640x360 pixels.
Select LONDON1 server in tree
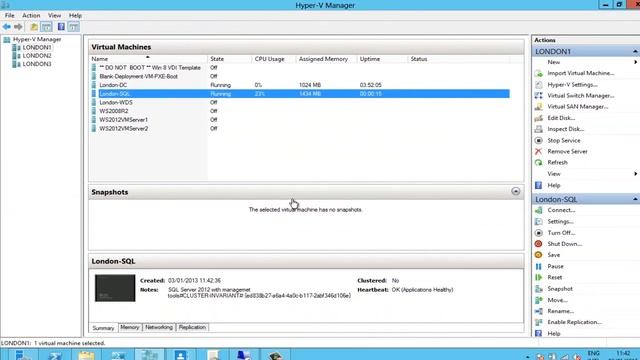tap(37, 47)
